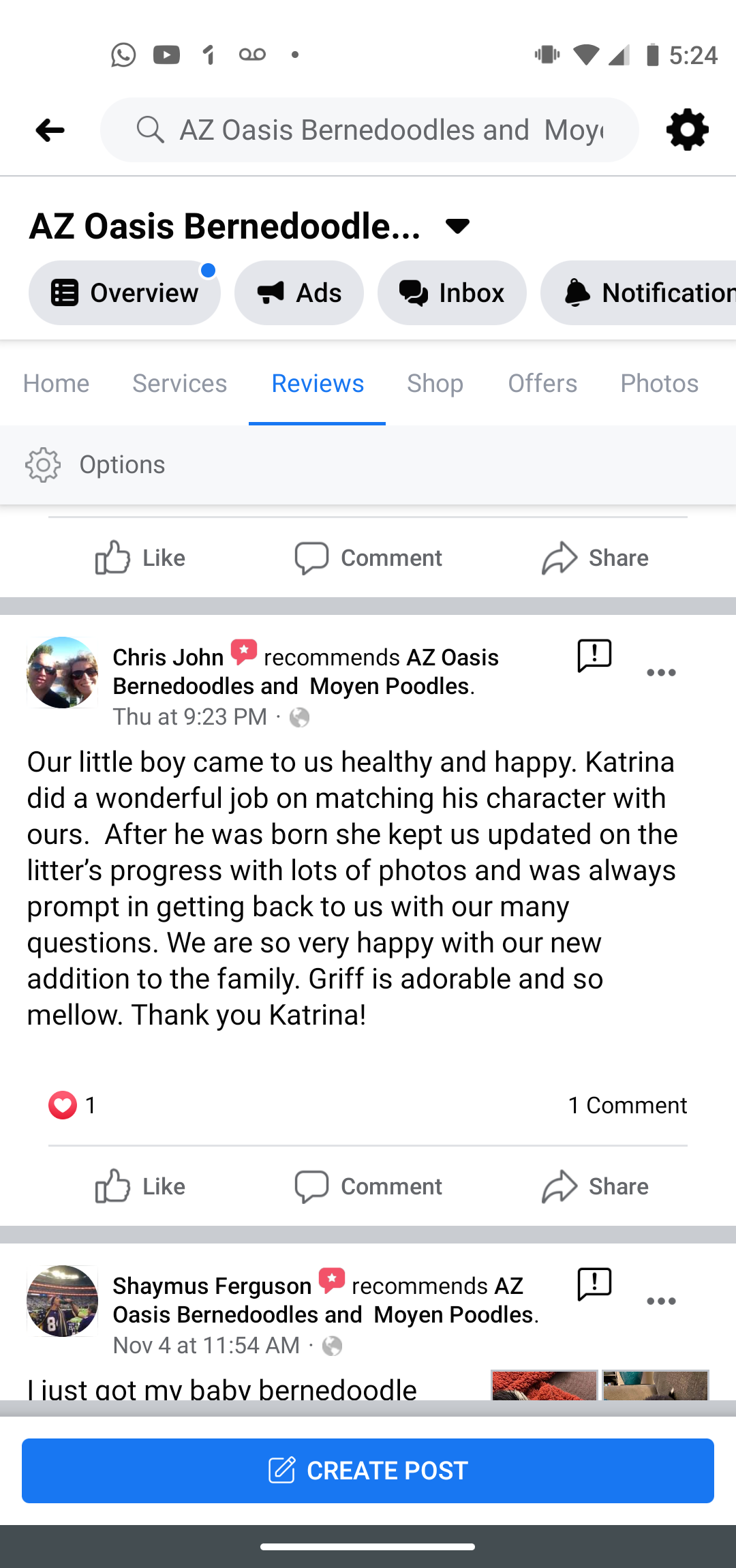Open three-dot menu on Chris John's review
This screenshot has width=736, height=1568.
(661, 673)
